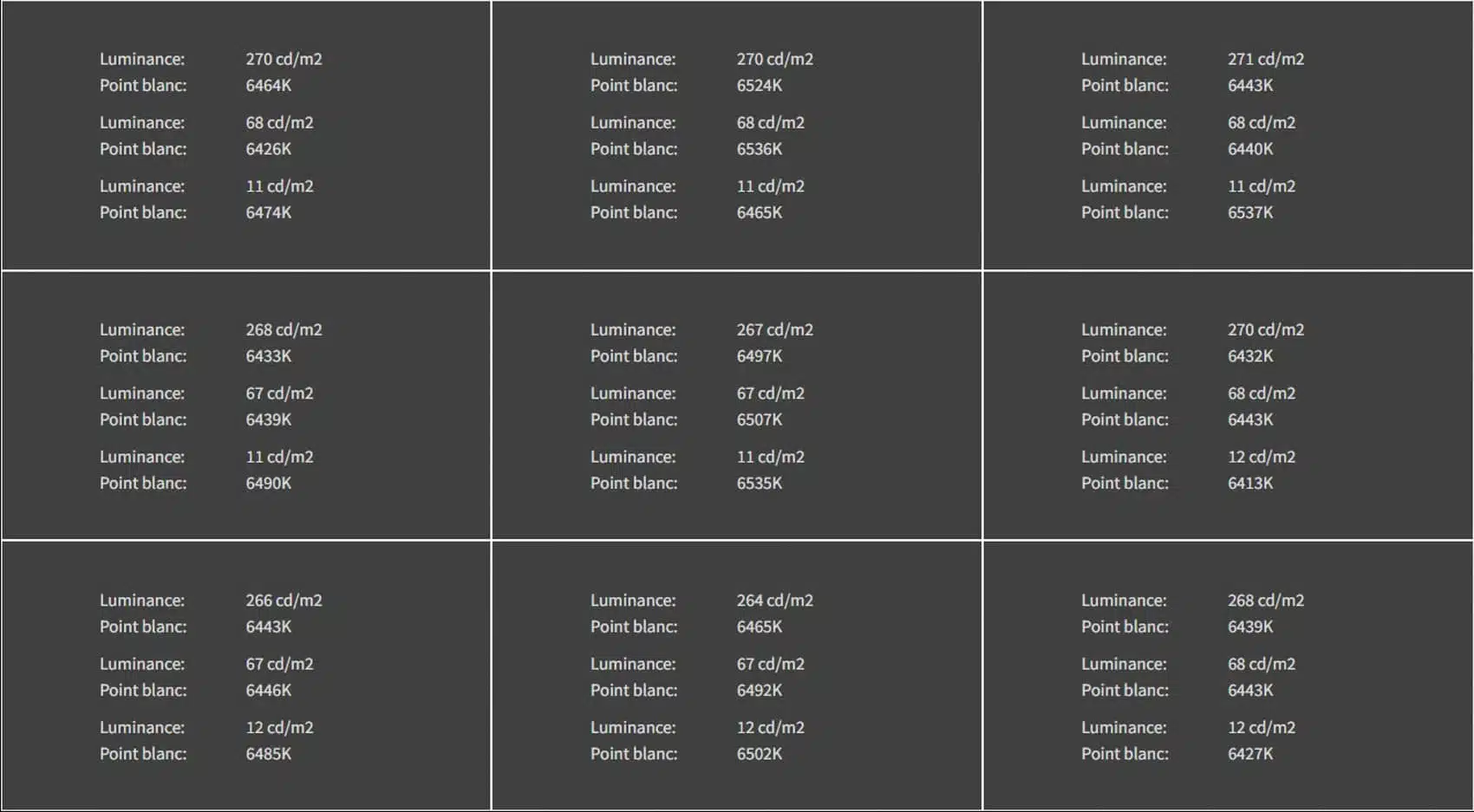
Task: Click the 6536K white point value
Action: pyautogui.click(x=760, y=148)
